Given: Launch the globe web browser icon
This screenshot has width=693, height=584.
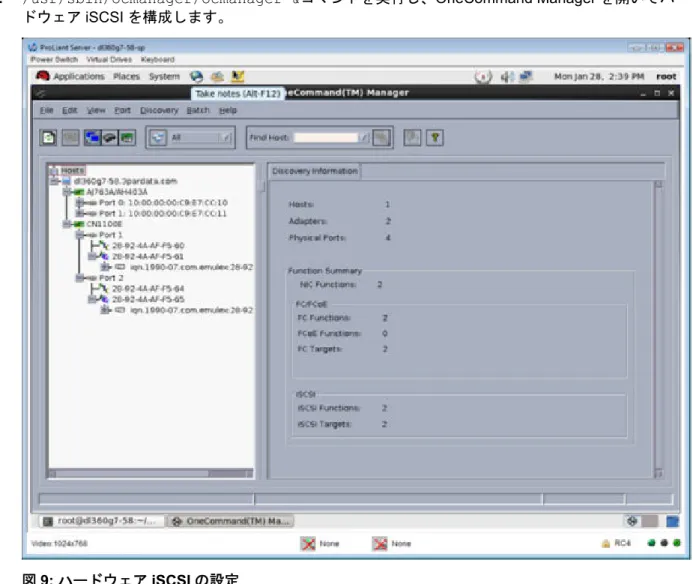Looking at the screenshot, I should click(196, 76).
